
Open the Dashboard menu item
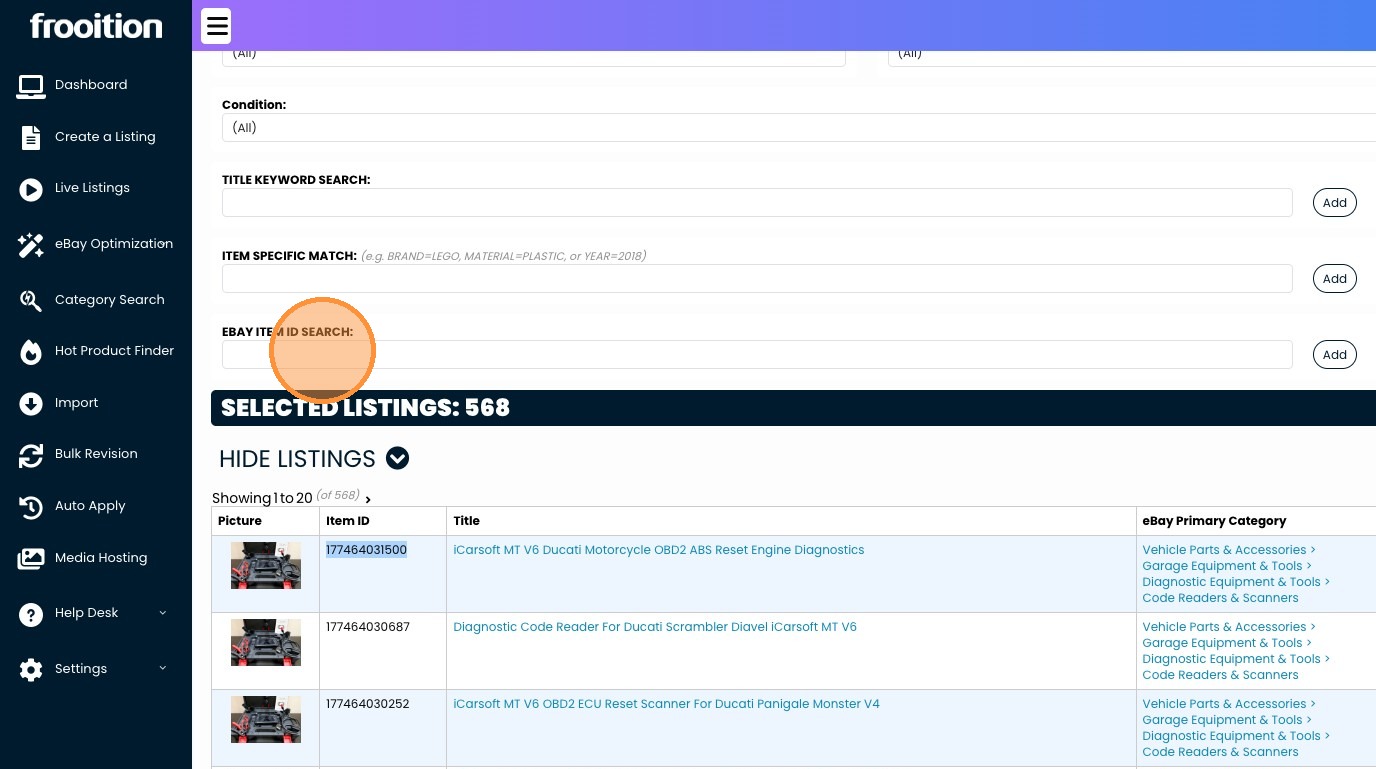[91, 85]
